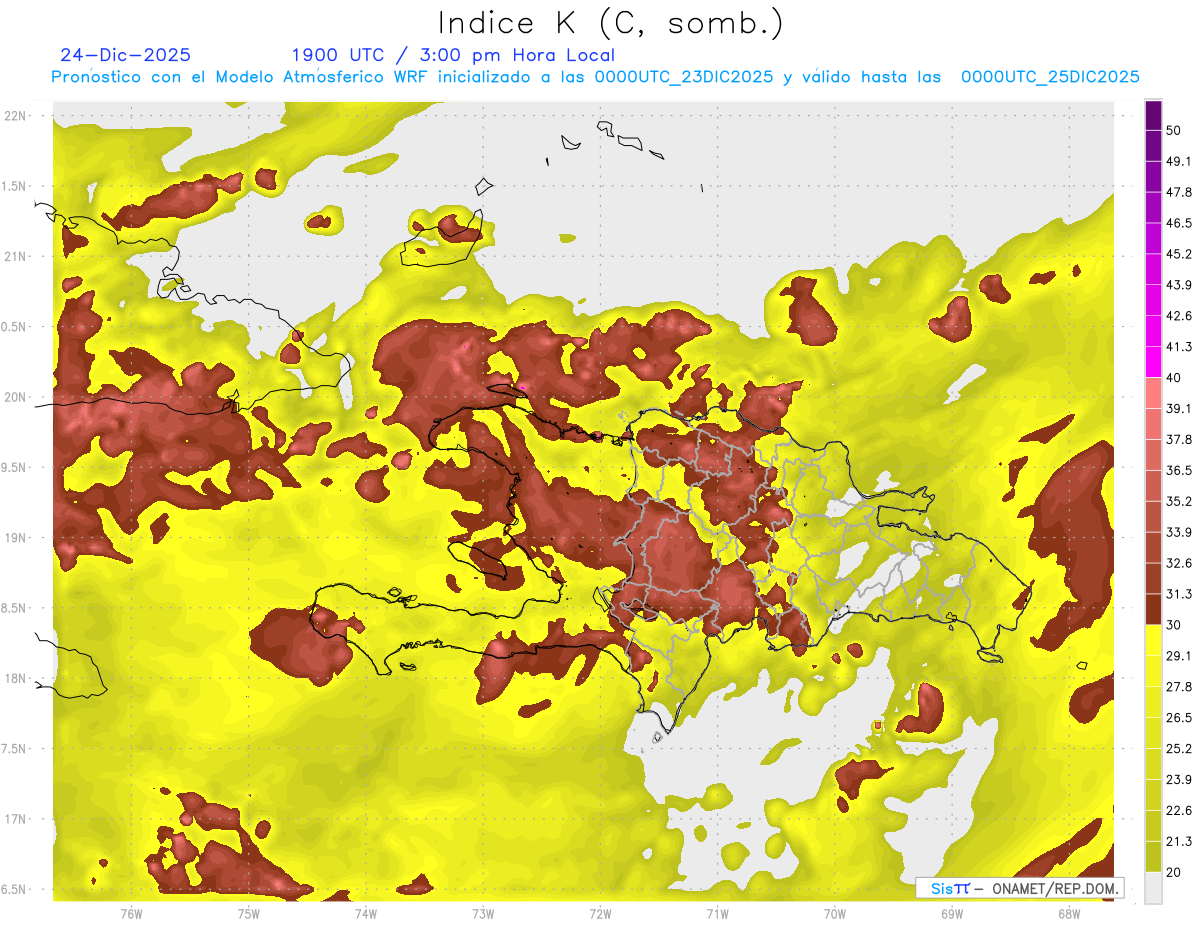Screen dimensions: 1200x927
Task: Click the color scale label "26.5"
Action: pos(1179,718)
